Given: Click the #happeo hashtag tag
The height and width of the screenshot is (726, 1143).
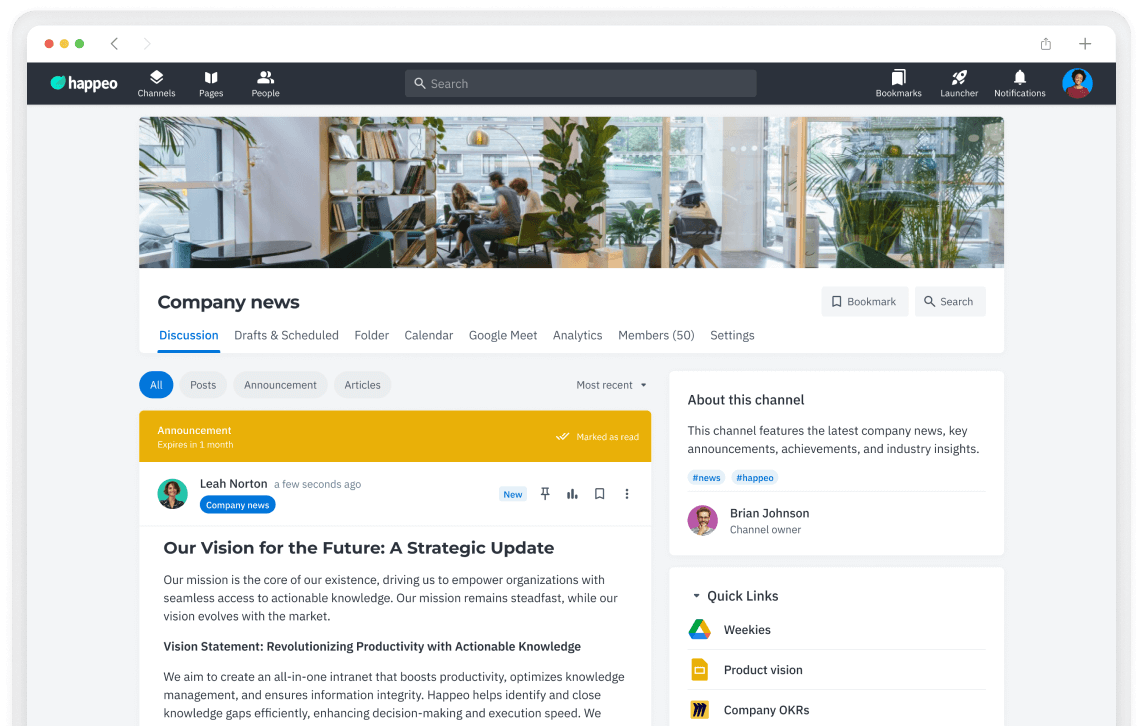Looking at the screenshot, I should (x=754, y=477).
